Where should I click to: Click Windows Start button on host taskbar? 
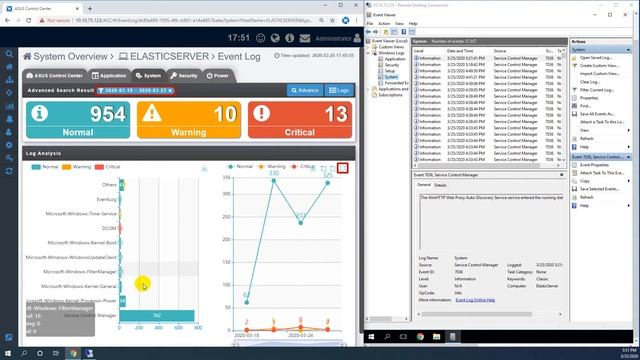point(8,353)
